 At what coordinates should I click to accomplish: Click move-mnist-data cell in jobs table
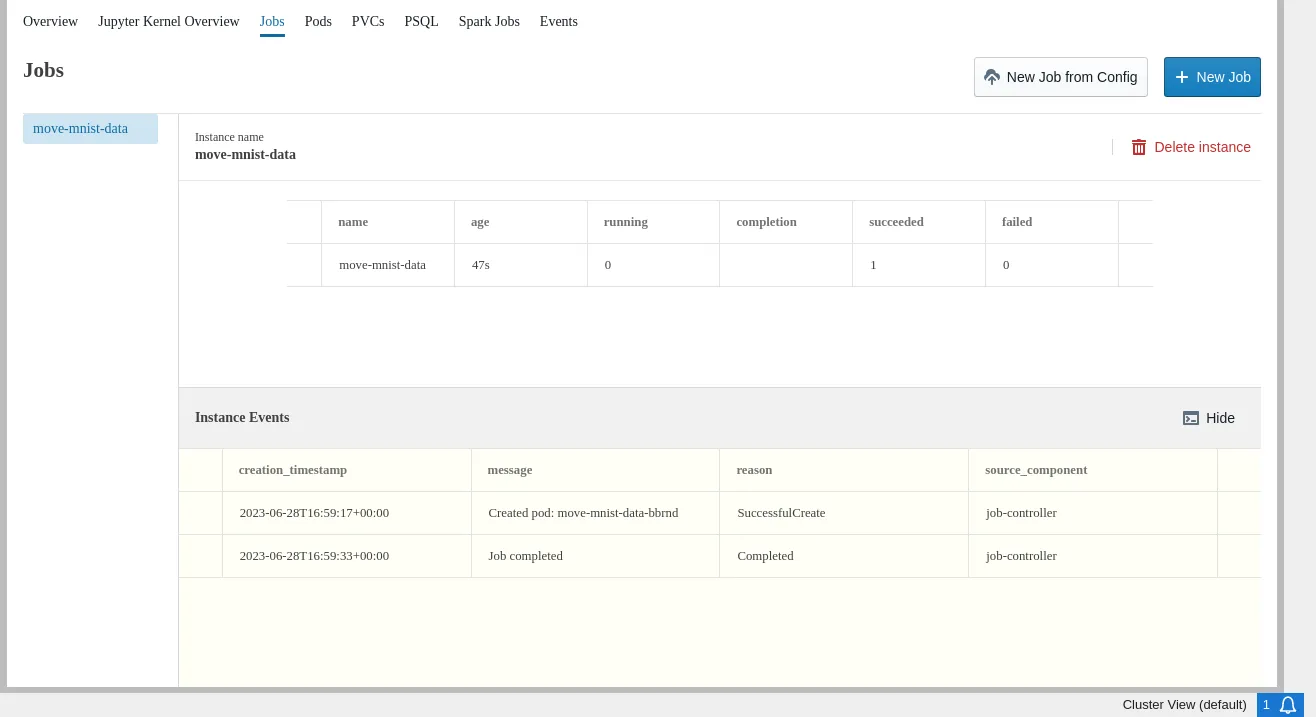388,265
